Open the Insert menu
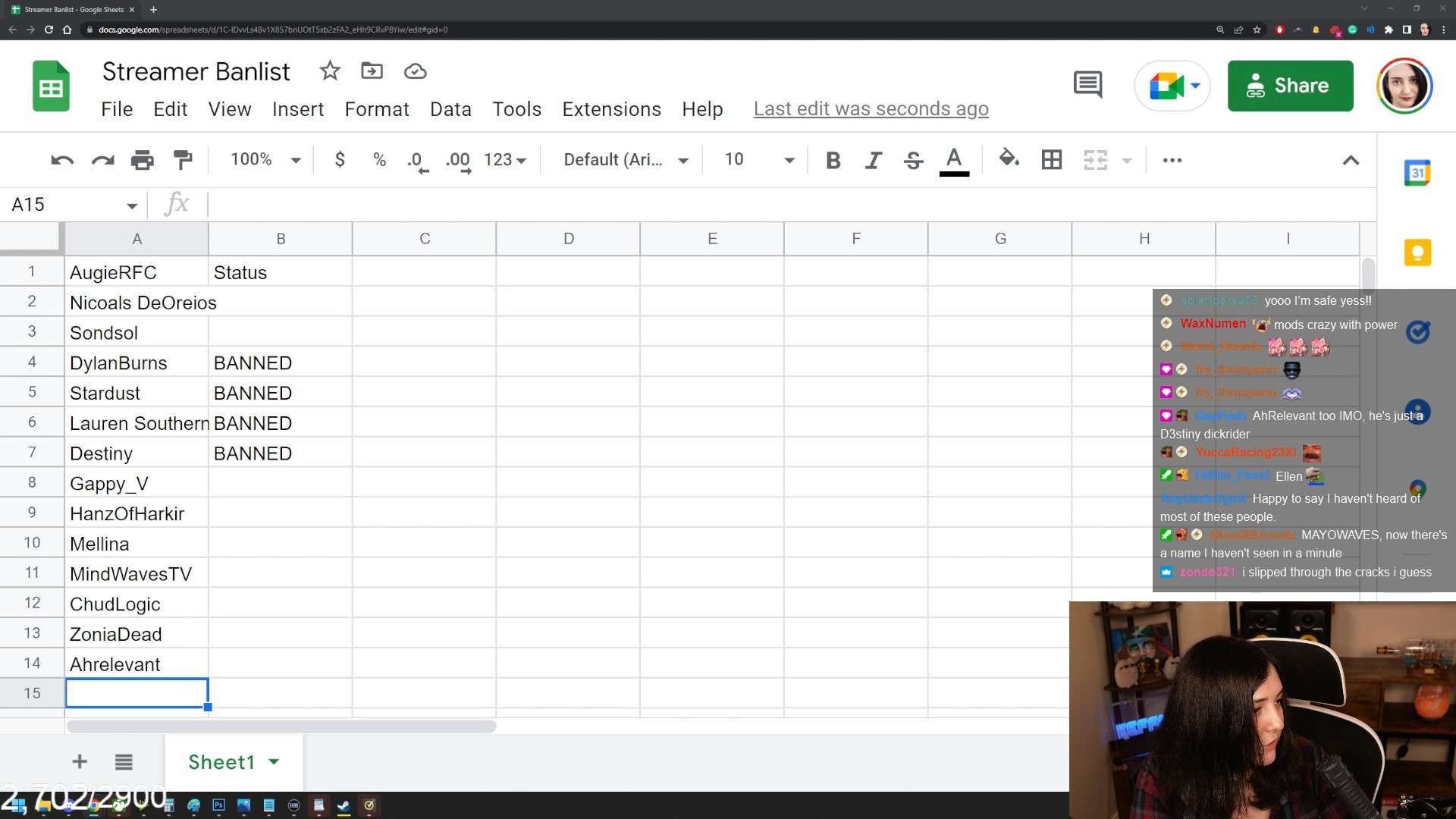 click(x=298, y=109)
